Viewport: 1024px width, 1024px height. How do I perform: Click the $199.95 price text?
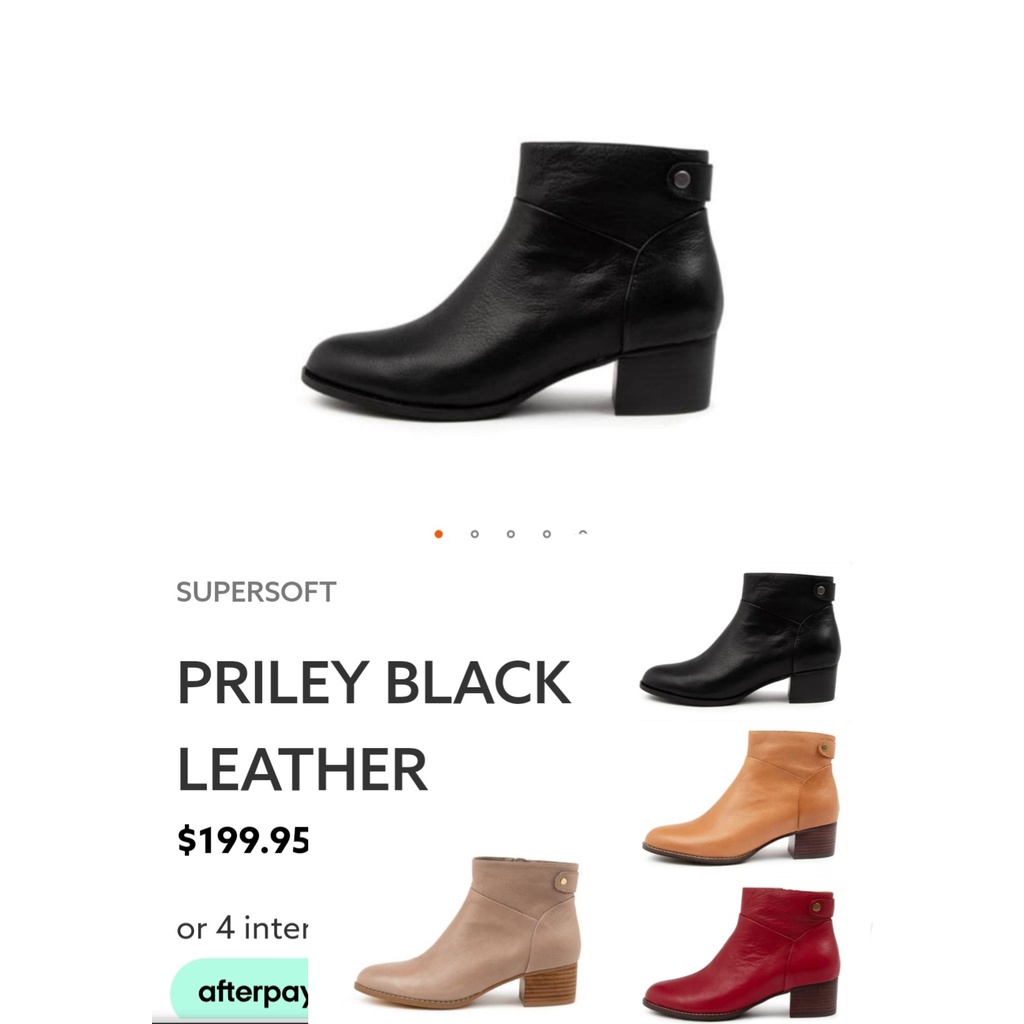242,840
